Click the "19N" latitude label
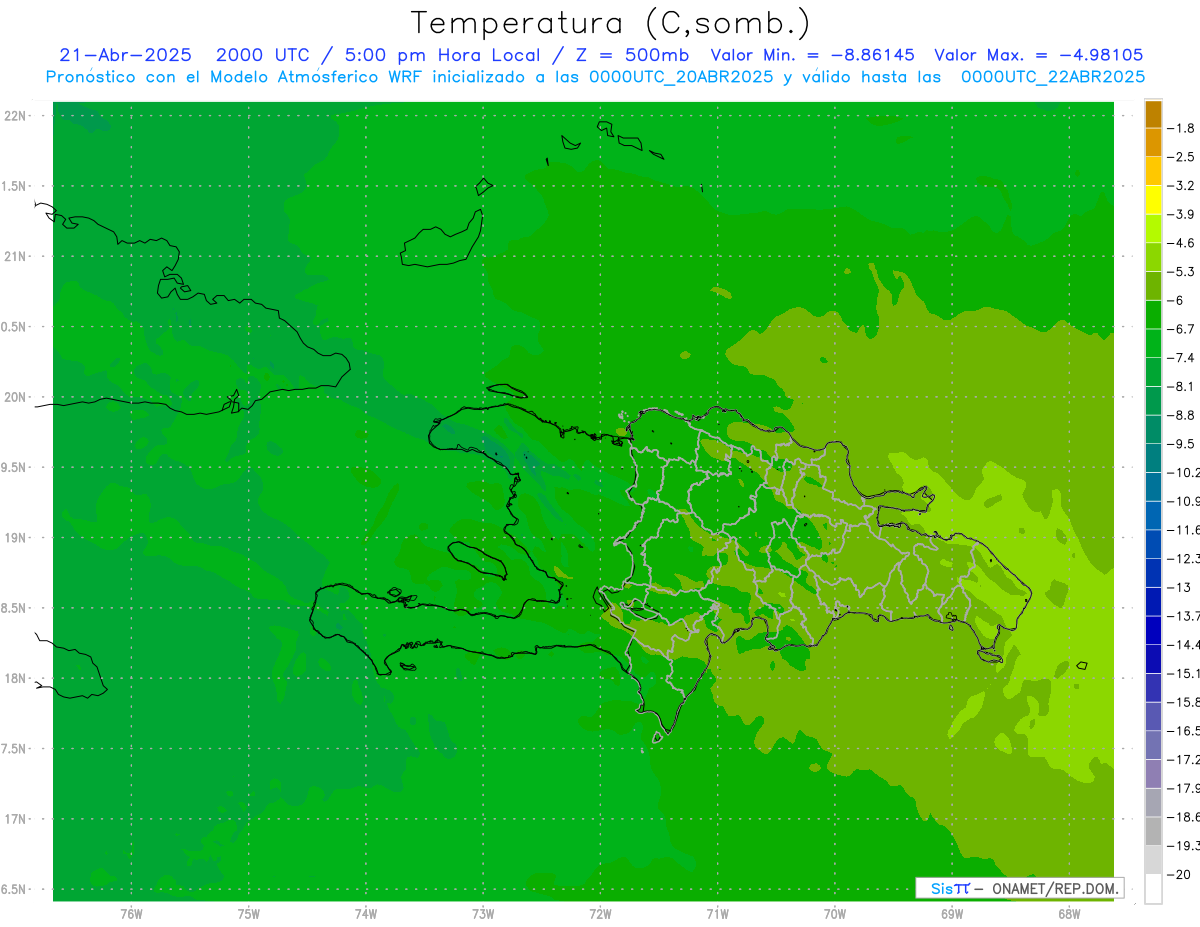 coord(17,538)
